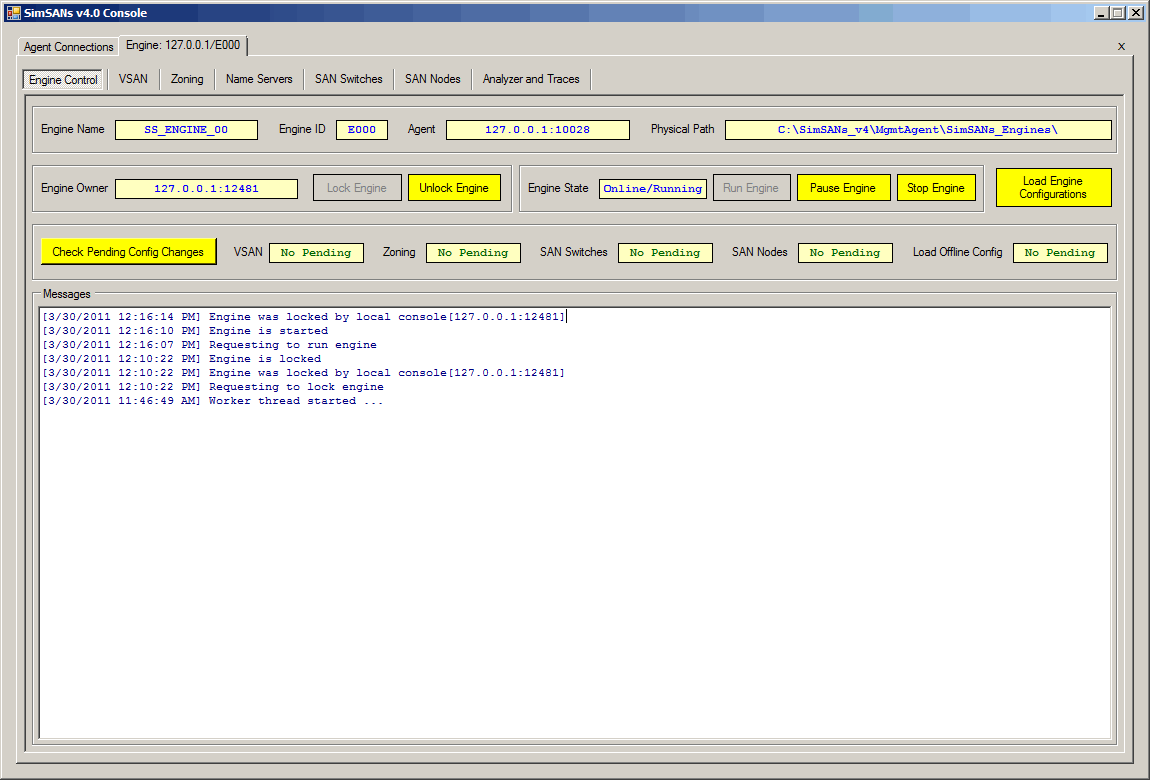
Task: Open the SAN Nodes tab
Action: (432, 79)
